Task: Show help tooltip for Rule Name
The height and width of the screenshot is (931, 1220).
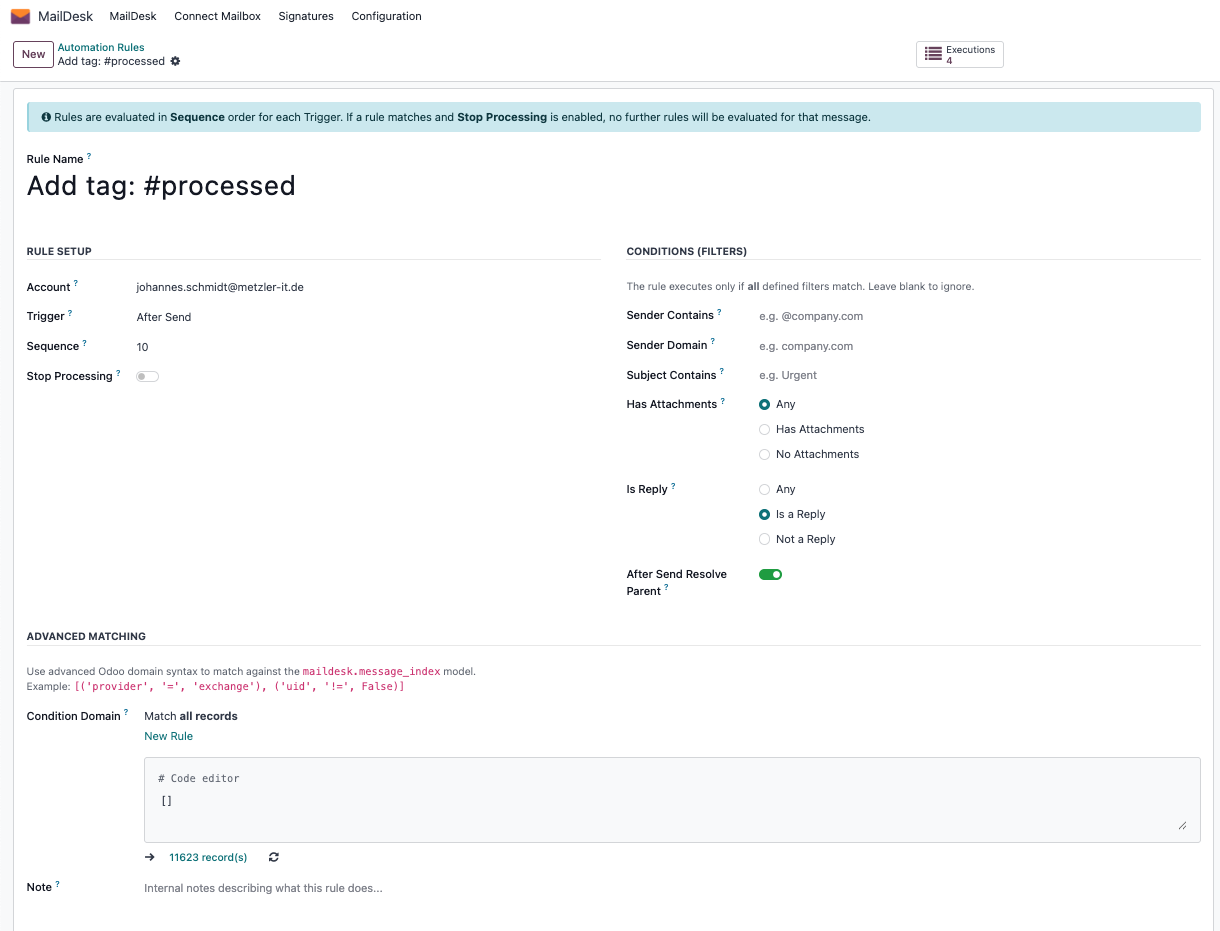Action: (x=89, y=156)
